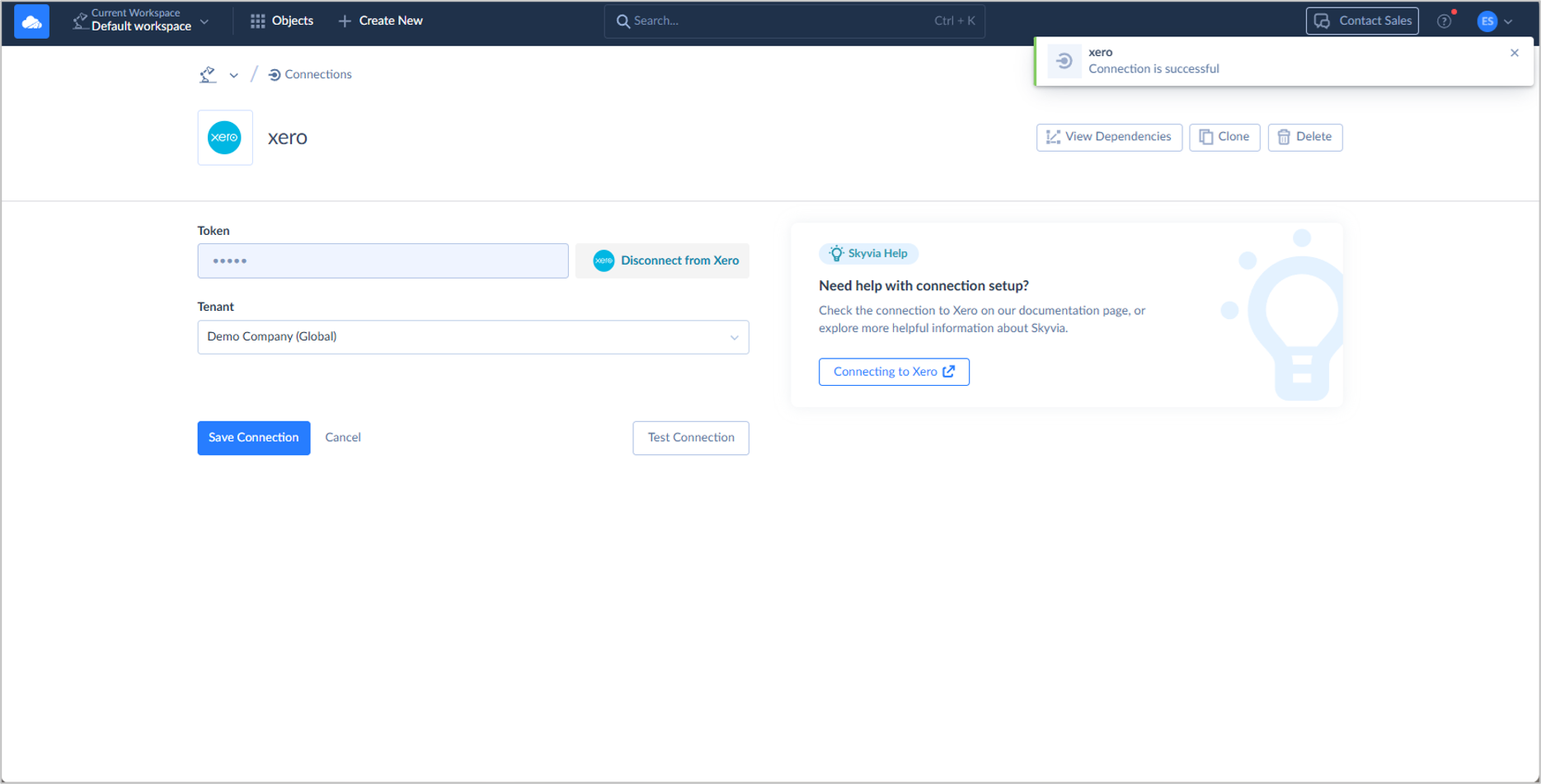Click the Skyvia cloud logo
The width and height of the screenshot is (1541, 784).
point(31,21)
